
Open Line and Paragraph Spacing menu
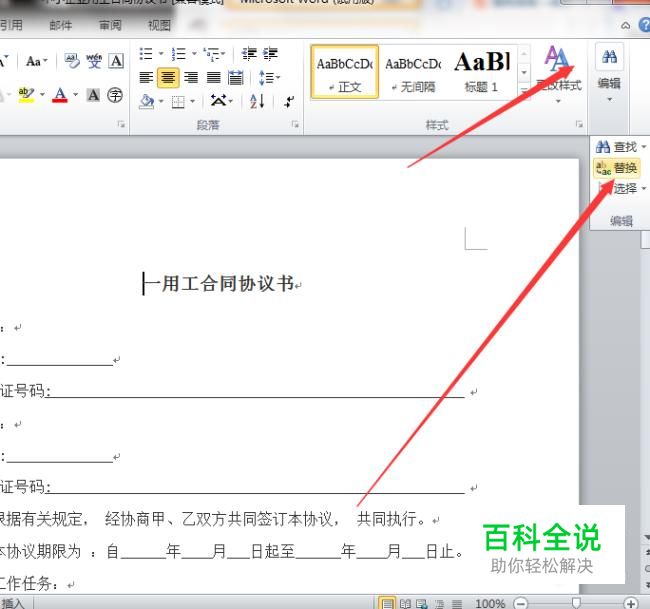tap(269, 78)
